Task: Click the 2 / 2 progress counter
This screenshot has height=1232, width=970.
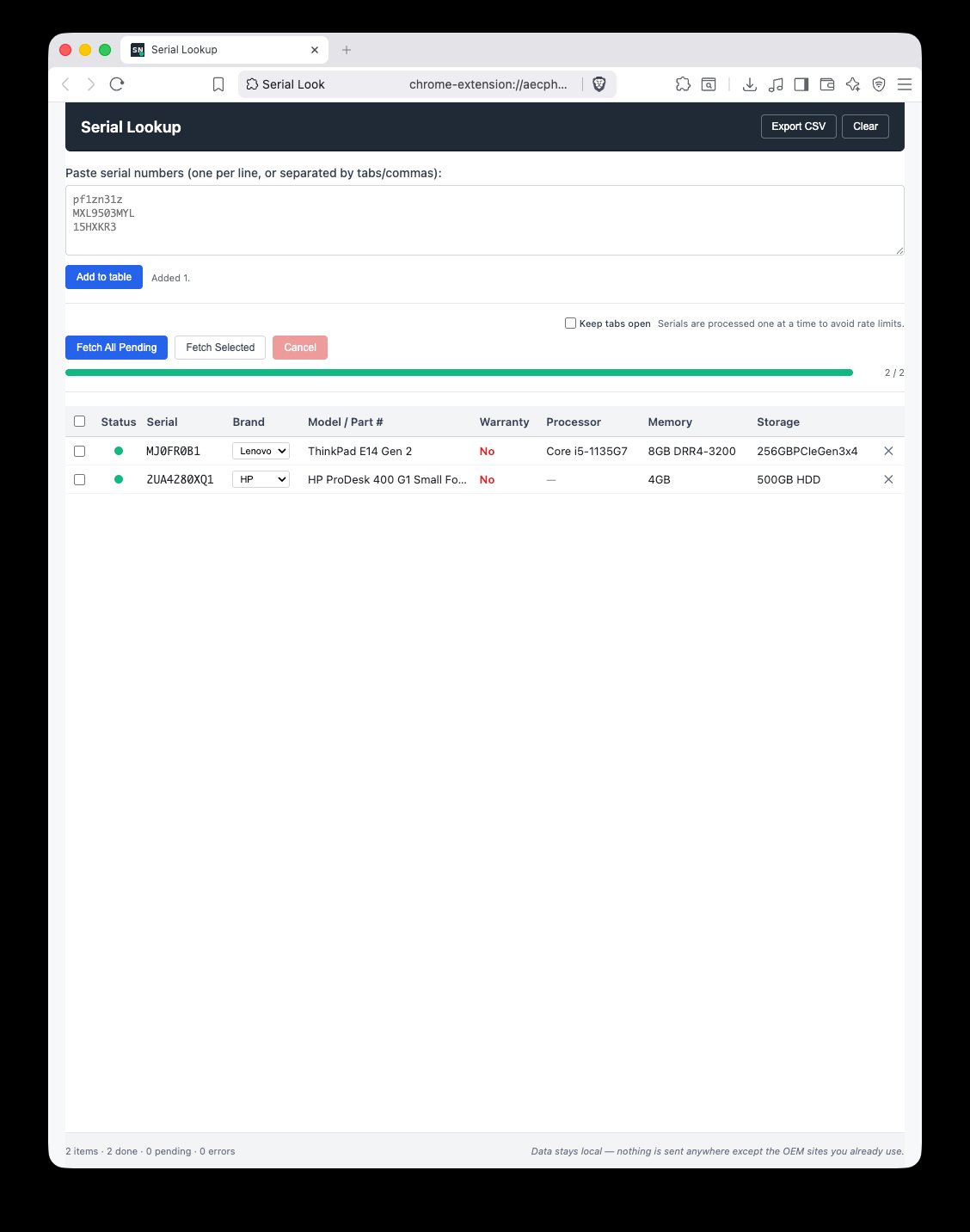Action: [x=894, y=373]
